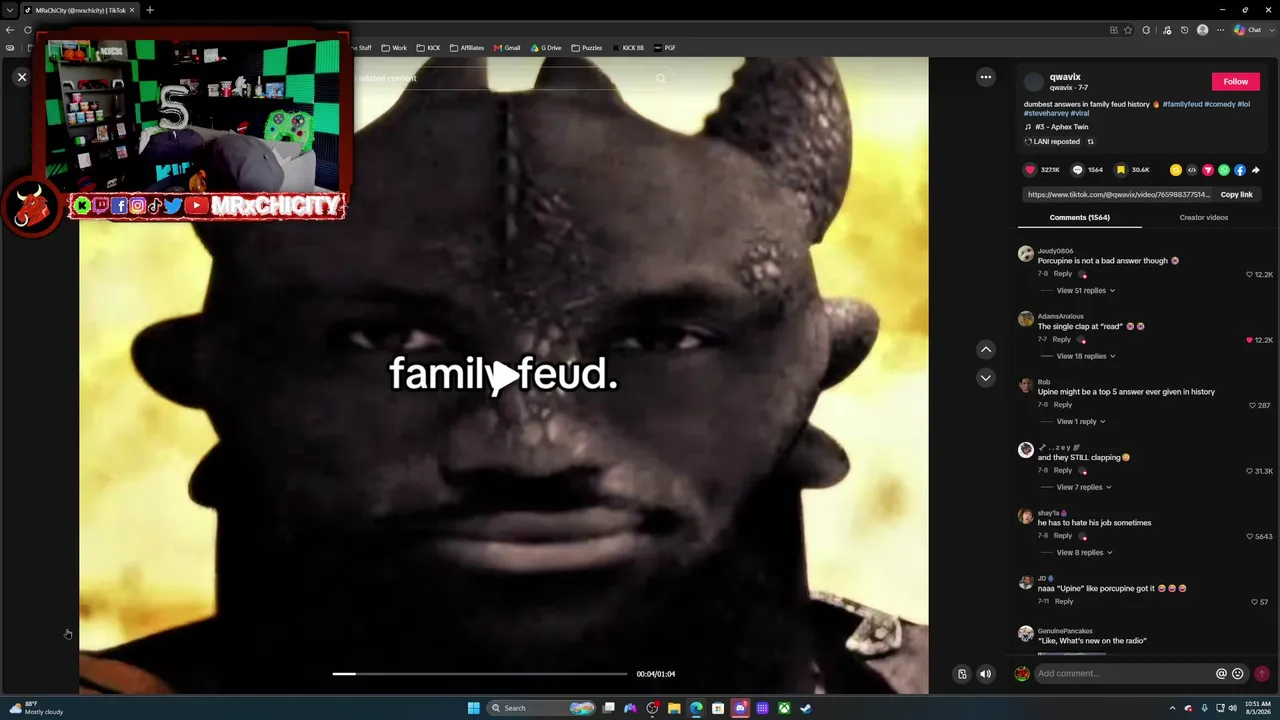Share the video to Facebook
Image resolution: width=1280 pixels, height=720 pixels.
(1240, 170)
